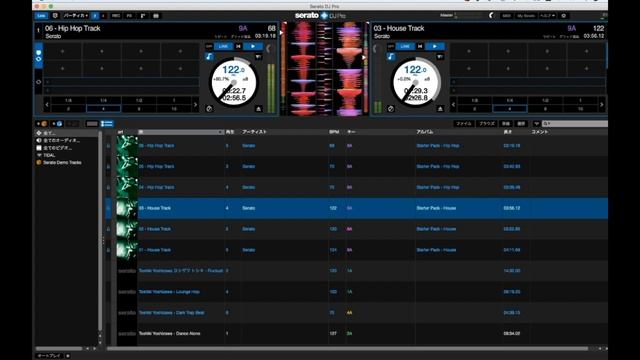The height and width of the screenshot is (360, 640).
Task: Select TIDAL in the sidebar
Action: (49, 155)
